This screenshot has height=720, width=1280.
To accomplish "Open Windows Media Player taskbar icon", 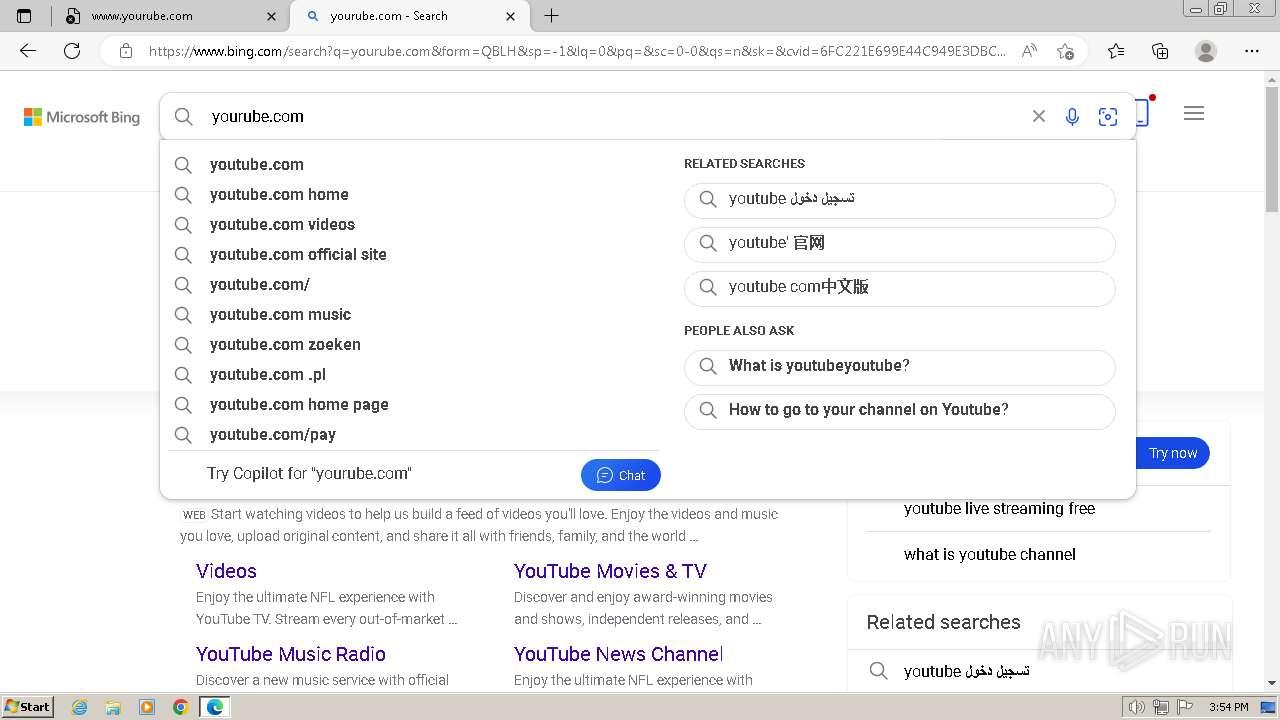I will tap(147, 707).
